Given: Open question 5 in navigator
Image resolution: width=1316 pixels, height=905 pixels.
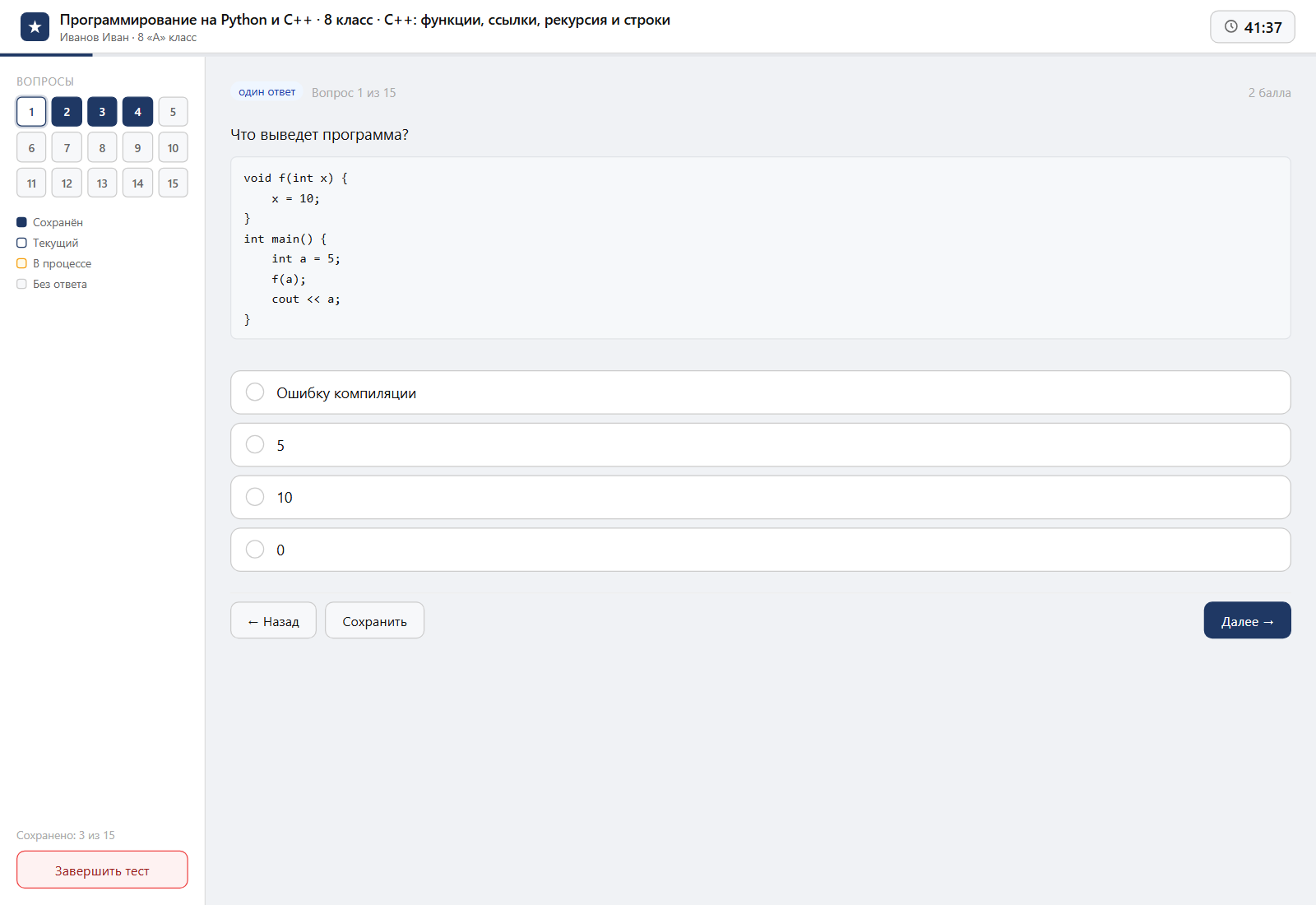Looking at the screenshot, I should point(173,112).
